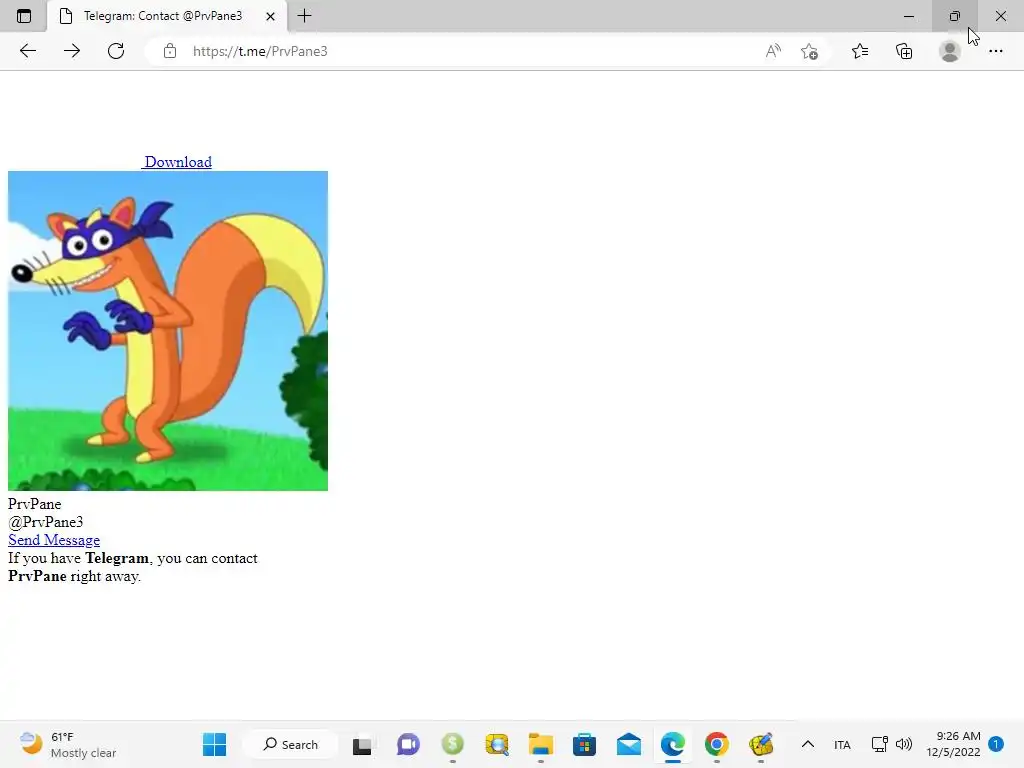Go forward with the arrow button

(x=72, y=51)
